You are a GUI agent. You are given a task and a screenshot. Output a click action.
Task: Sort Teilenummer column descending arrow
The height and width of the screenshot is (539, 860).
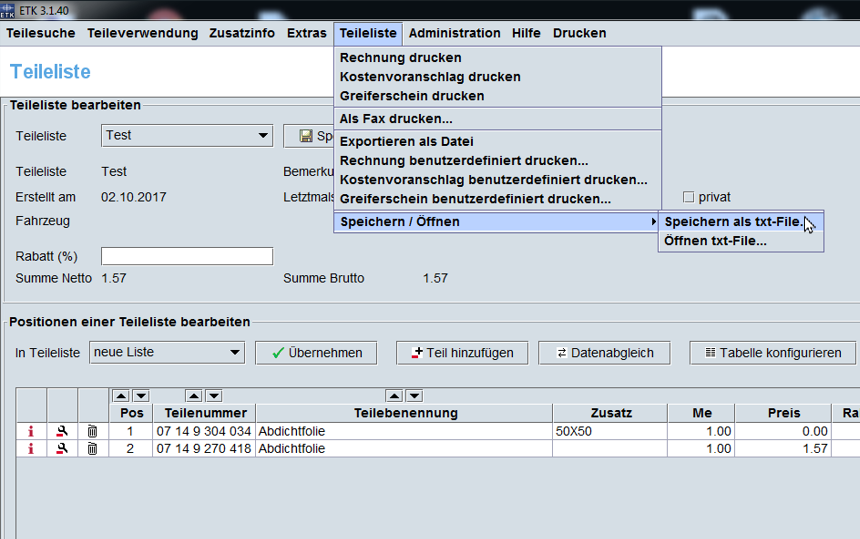(x=214, y=396)
